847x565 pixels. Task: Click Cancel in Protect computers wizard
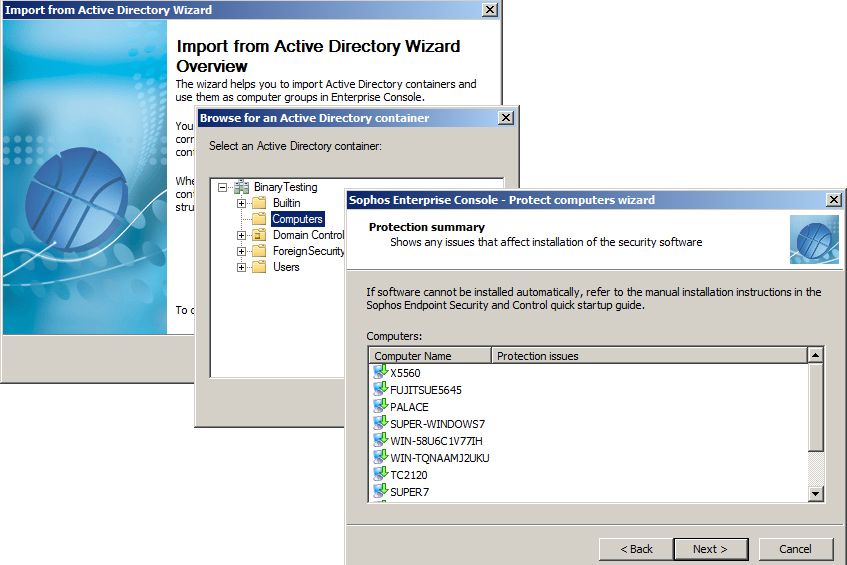coord(795,549)
